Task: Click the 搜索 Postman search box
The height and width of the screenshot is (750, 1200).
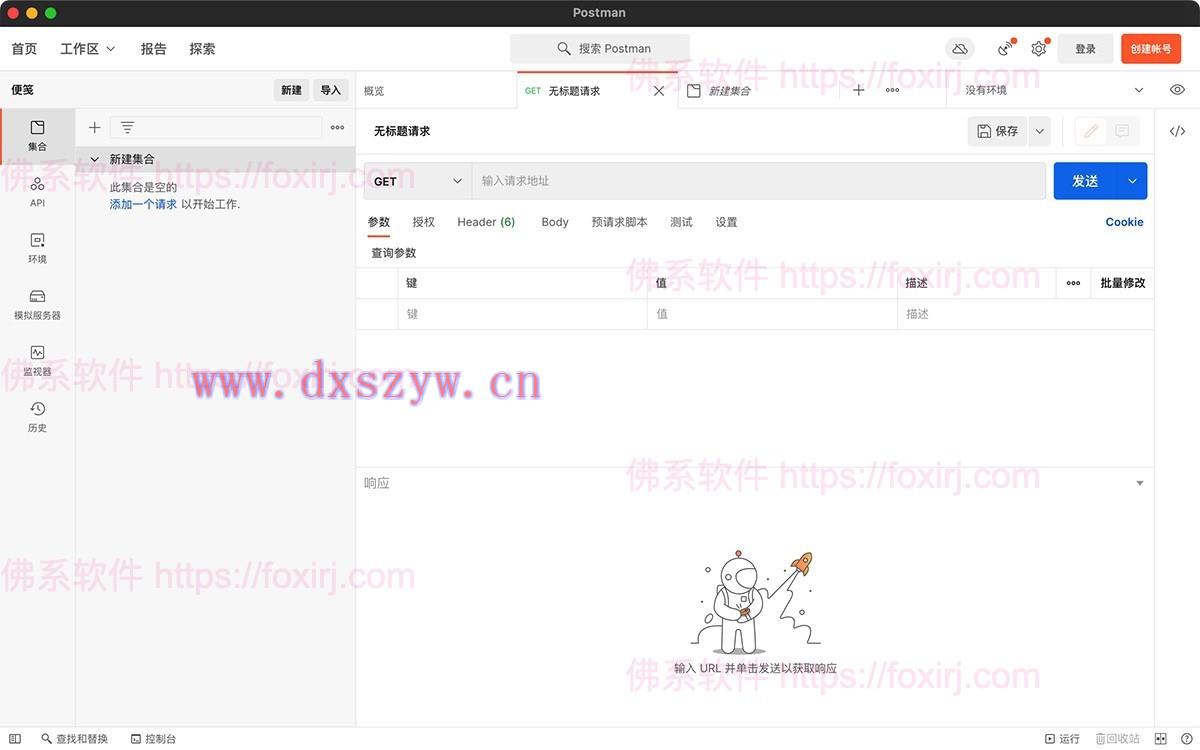Action: [x=600, y=48]
